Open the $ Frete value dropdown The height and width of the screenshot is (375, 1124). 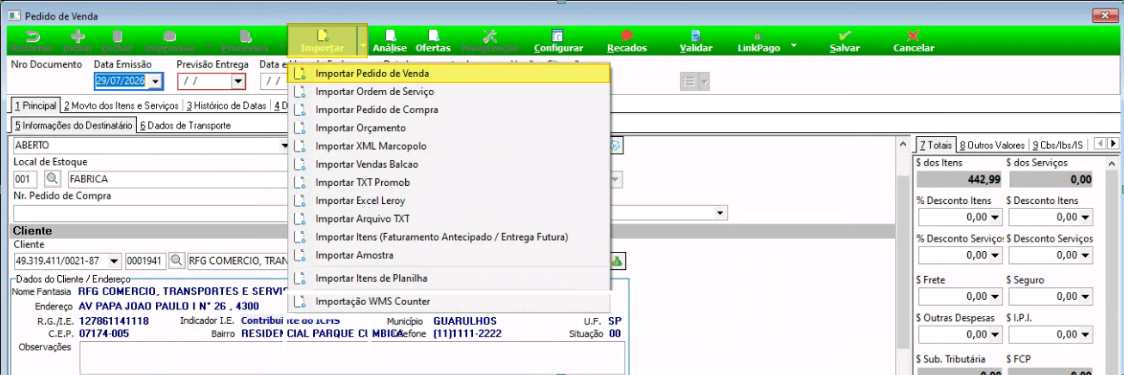tap(994, 296)
